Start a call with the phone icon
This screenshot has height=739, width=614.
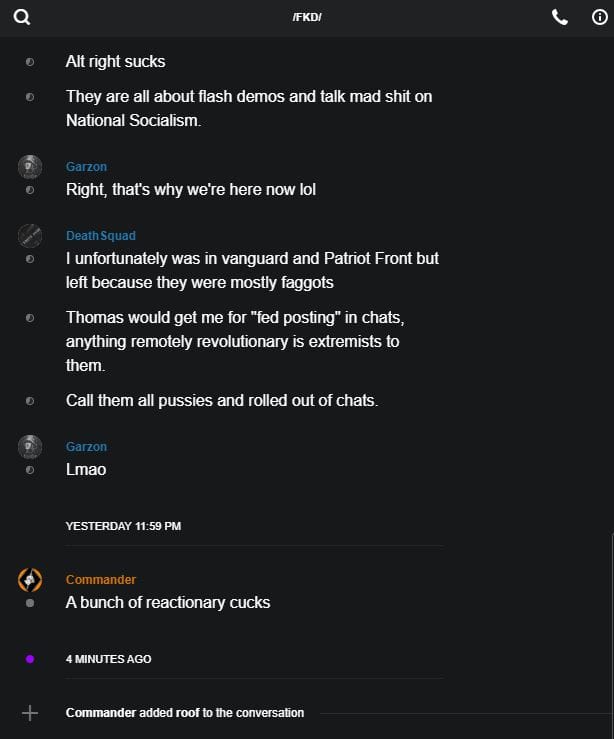560,17
